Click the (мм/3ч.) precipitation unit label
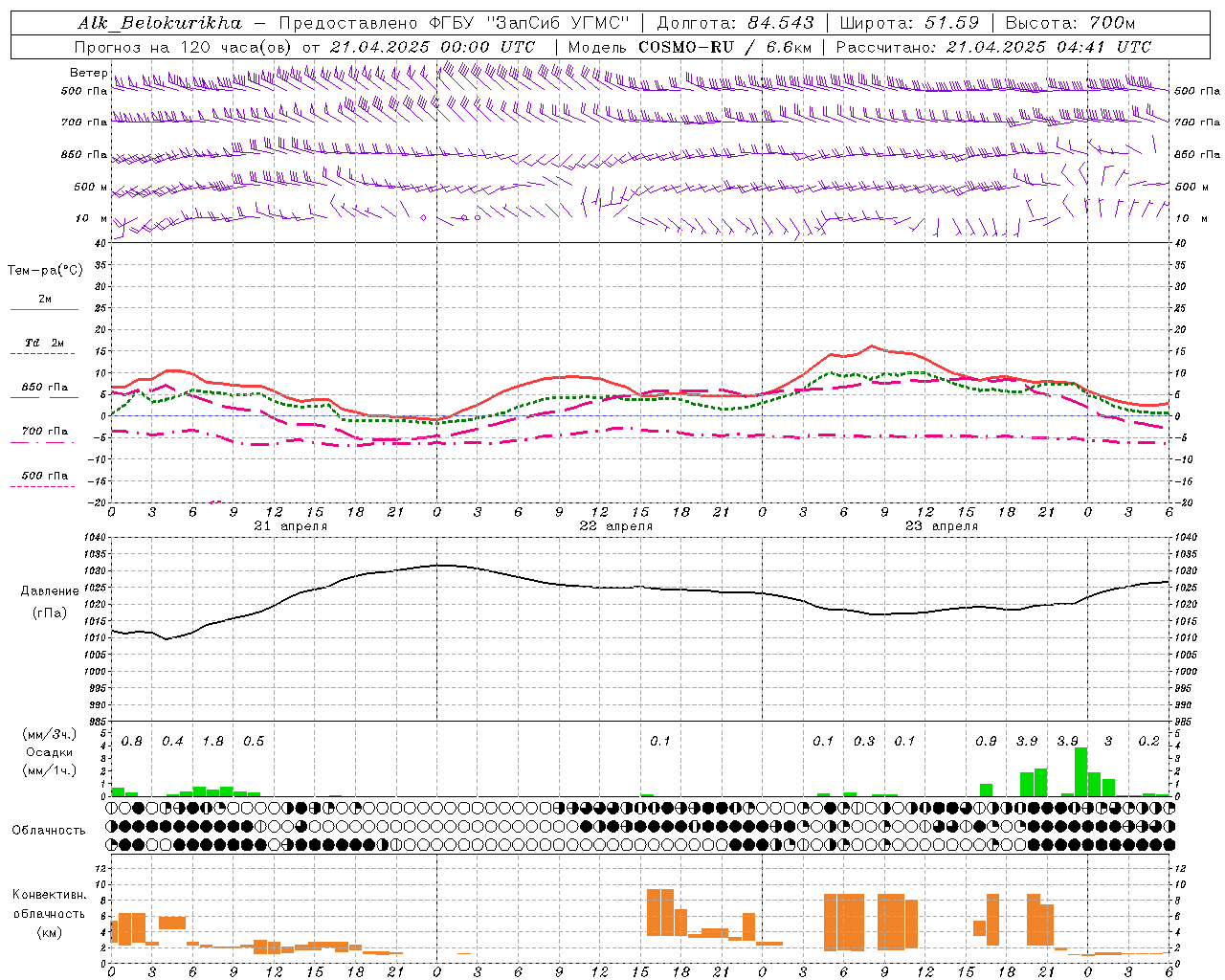 tap(49, 735)
